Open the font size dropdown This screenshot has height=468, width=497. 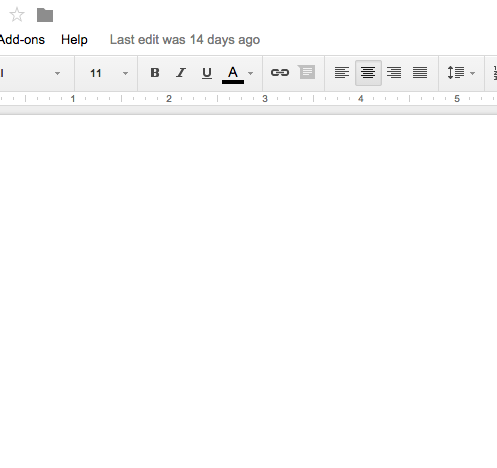pyautogui.click(x=106, y=73)
